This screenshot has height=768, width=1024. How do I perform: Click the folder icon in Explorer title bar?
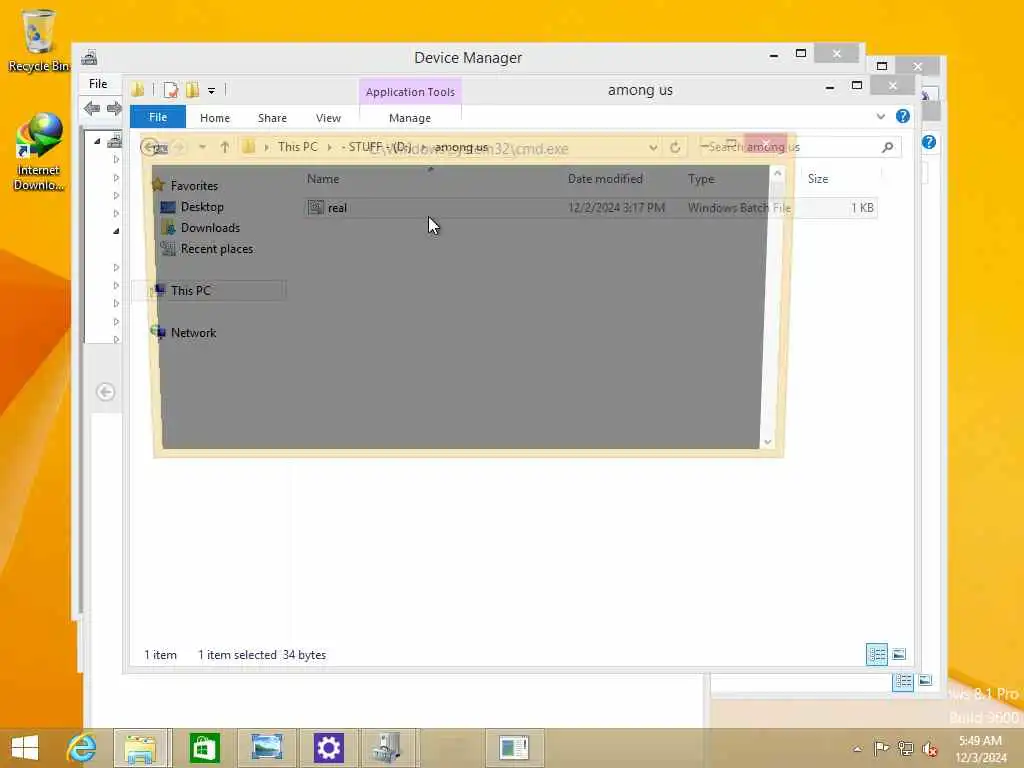[138, 90]
